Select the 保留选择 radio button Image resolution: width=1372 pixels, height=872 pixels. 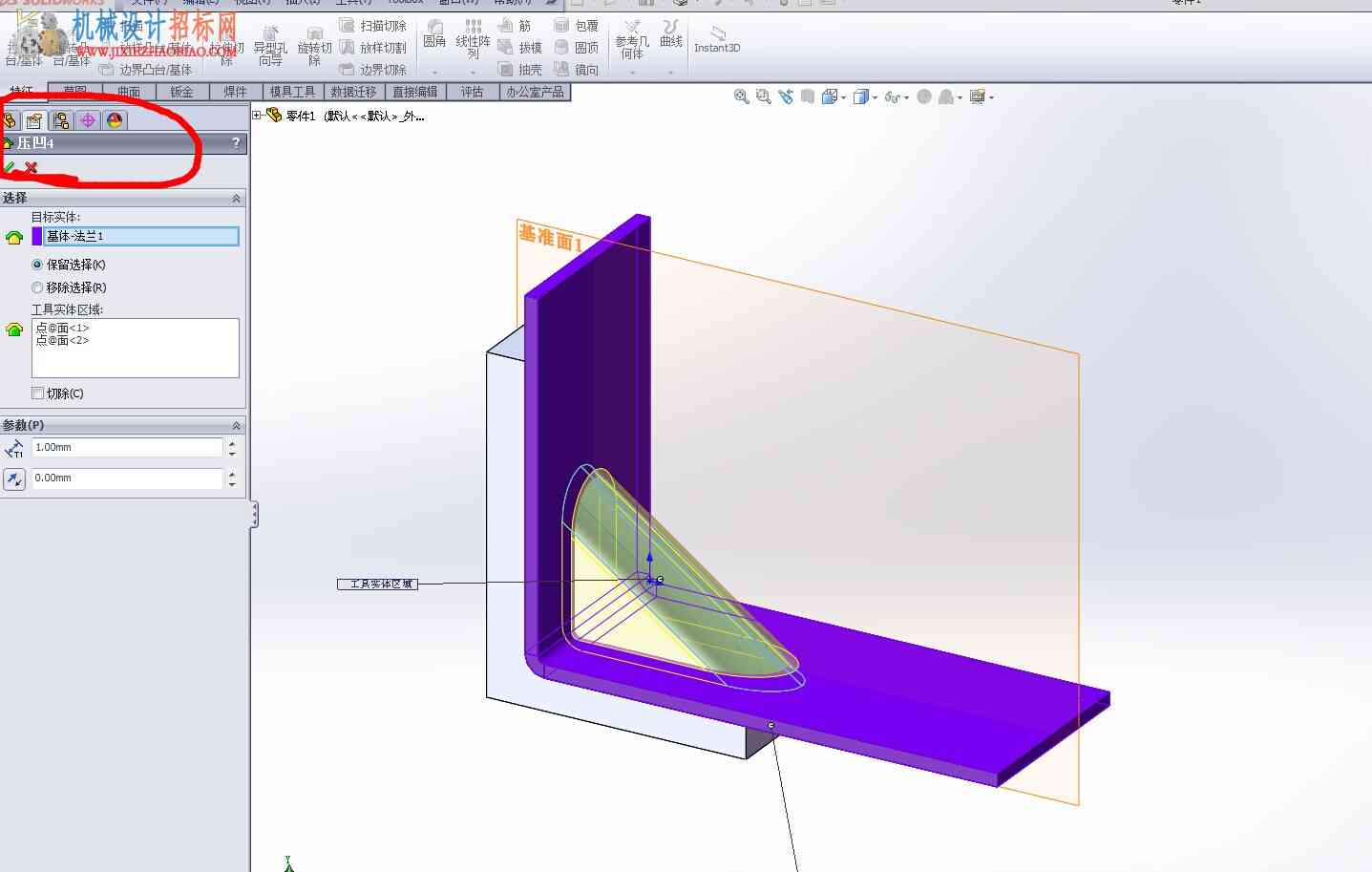point(37,265)
